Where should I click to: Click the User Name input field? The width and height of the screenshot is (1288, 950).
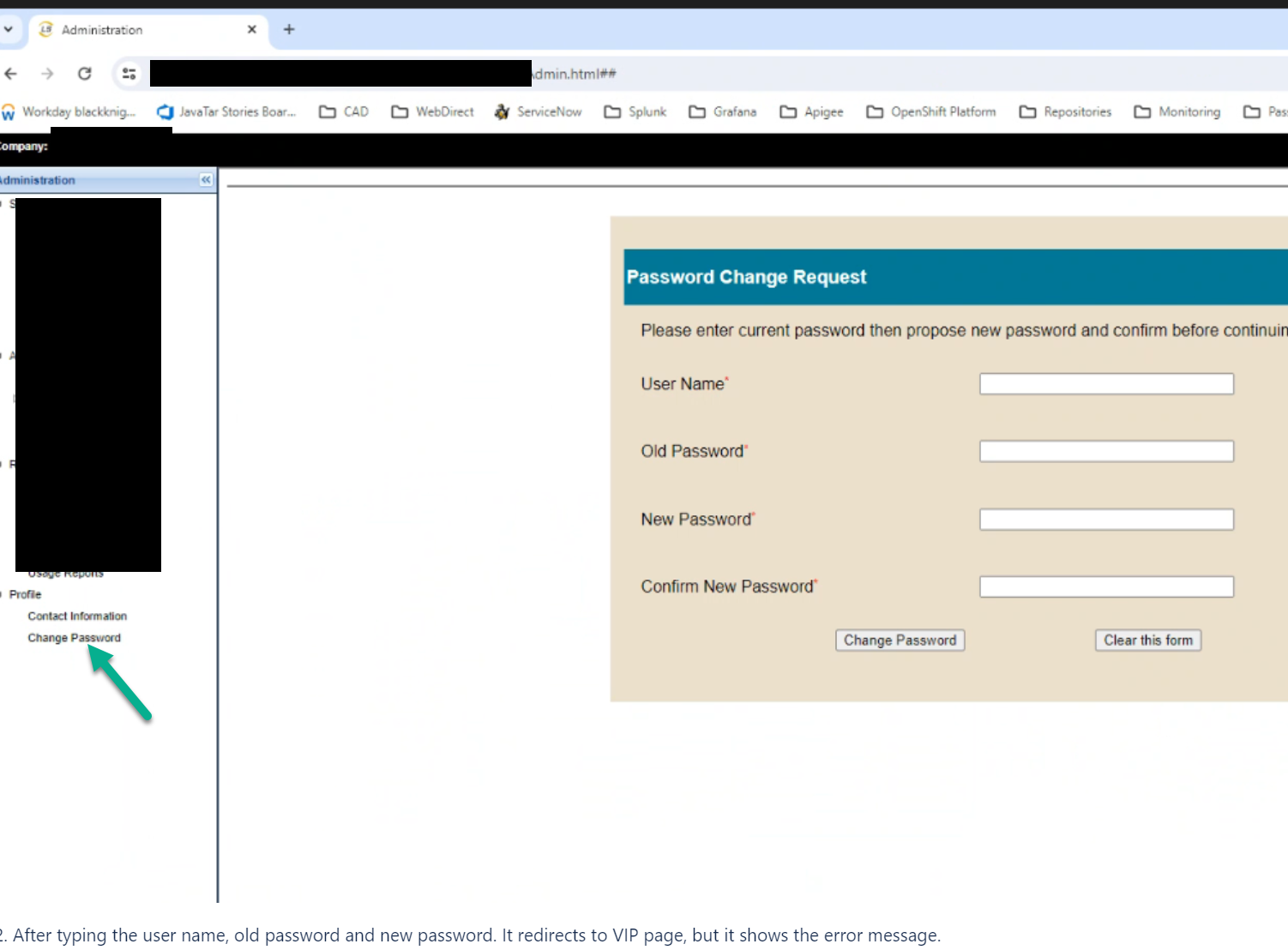1106,383
